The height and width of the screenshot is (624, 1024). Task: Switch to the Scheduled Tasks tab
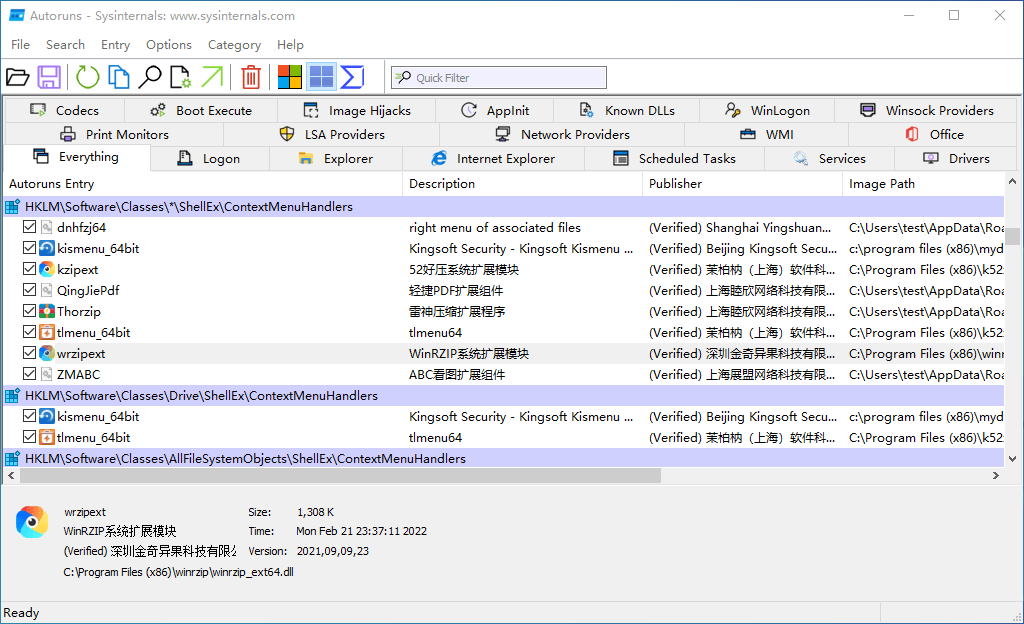point(675,159)
